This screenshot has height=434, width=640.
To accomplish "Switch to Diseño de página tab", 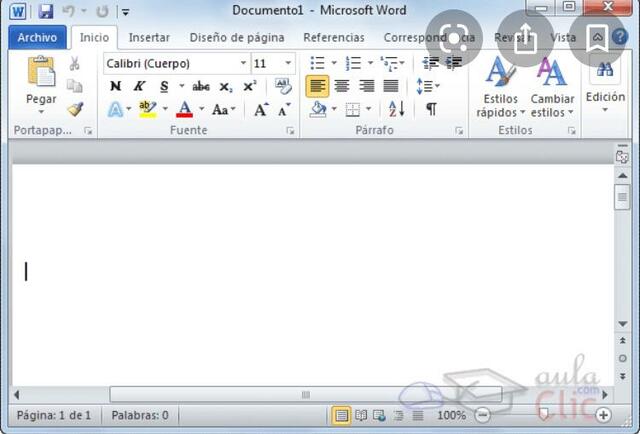I will click(x=237, y=38).
